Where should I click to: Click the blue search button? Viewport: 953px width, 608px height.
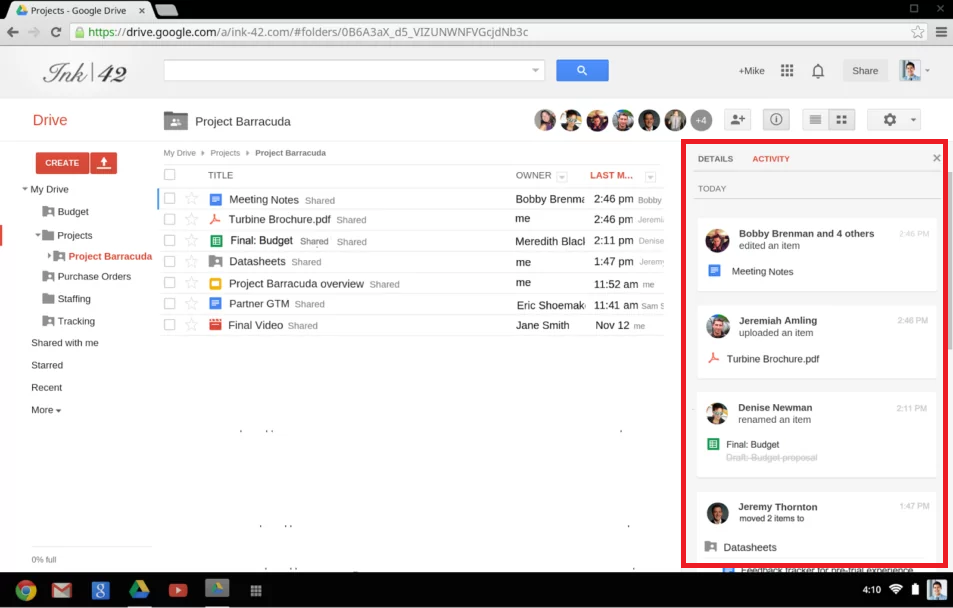tap(582, 71)
